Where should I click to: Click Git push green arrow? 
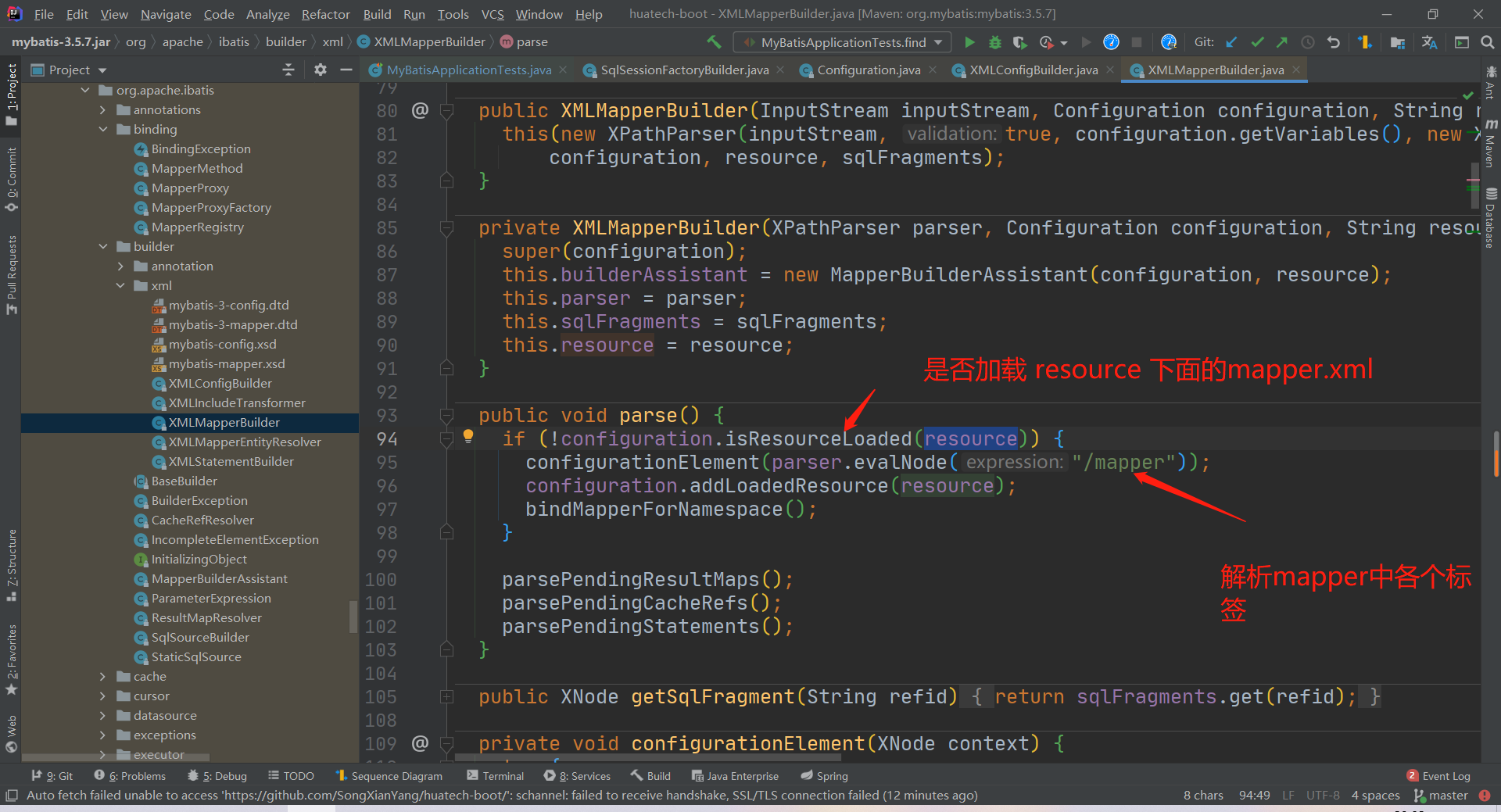point(1282,42)
